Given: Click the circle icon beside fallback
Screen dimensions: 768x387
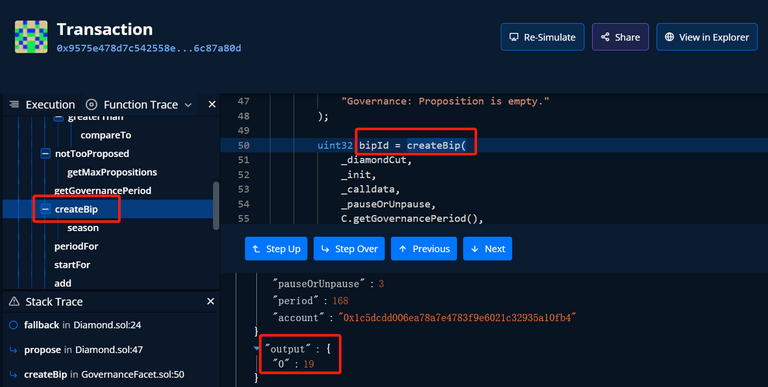Looking at the screenshot, I should pyautogui.click(x=13, y=325).
